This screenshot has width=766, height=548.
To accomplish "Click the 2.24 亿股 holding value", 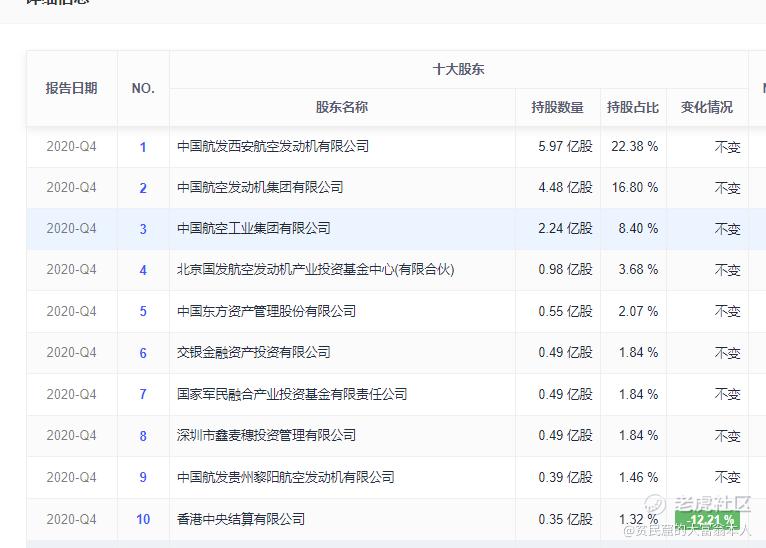I will coord(565,229).
